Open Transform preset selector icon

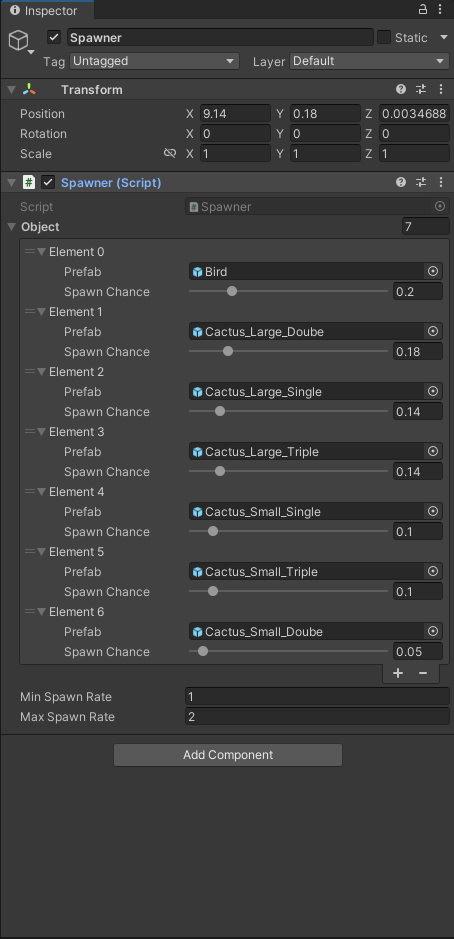[421, 89]
